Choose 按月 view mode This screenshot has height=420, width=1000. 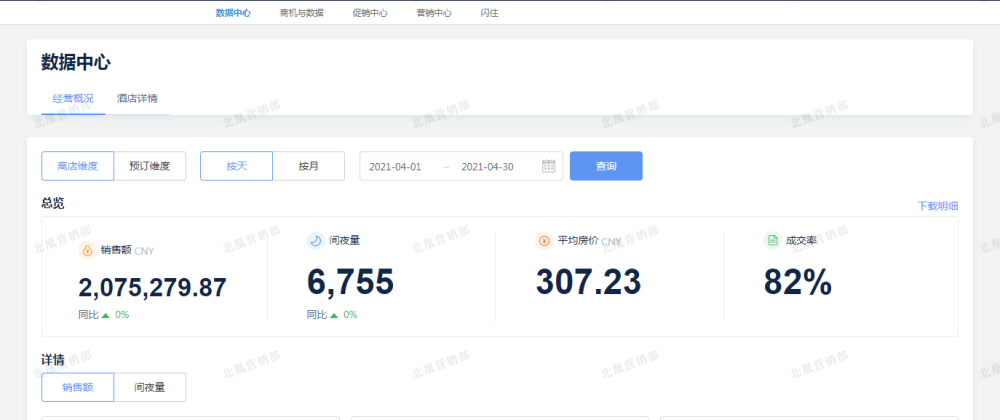tap(309, 166)
